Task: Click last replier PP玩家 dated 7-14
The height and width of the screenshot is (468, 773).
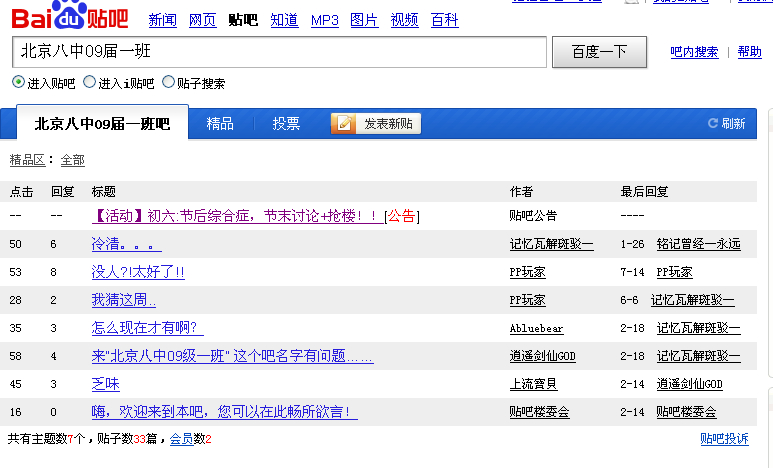Action: (x=674, y=272)
